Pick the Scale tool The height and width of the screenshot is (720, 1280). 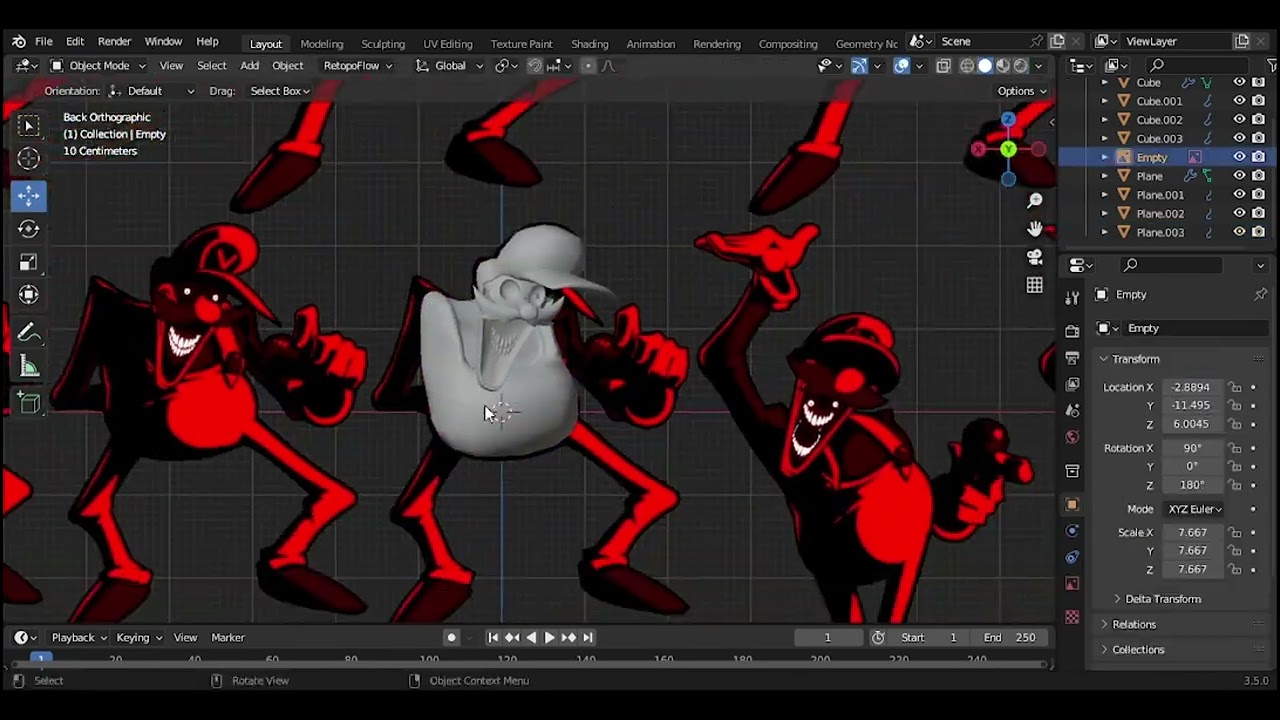28,262
